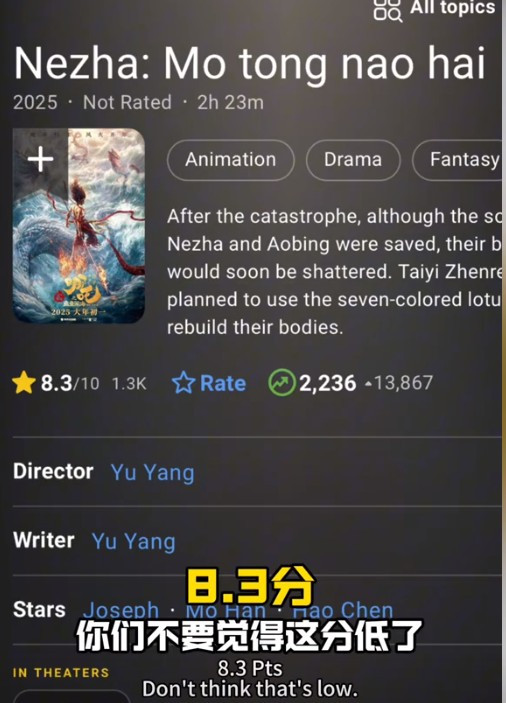The width and height of the screenshot is (506, 703).
Task: Open the All topics grid search icon
Action: [388, 10]
